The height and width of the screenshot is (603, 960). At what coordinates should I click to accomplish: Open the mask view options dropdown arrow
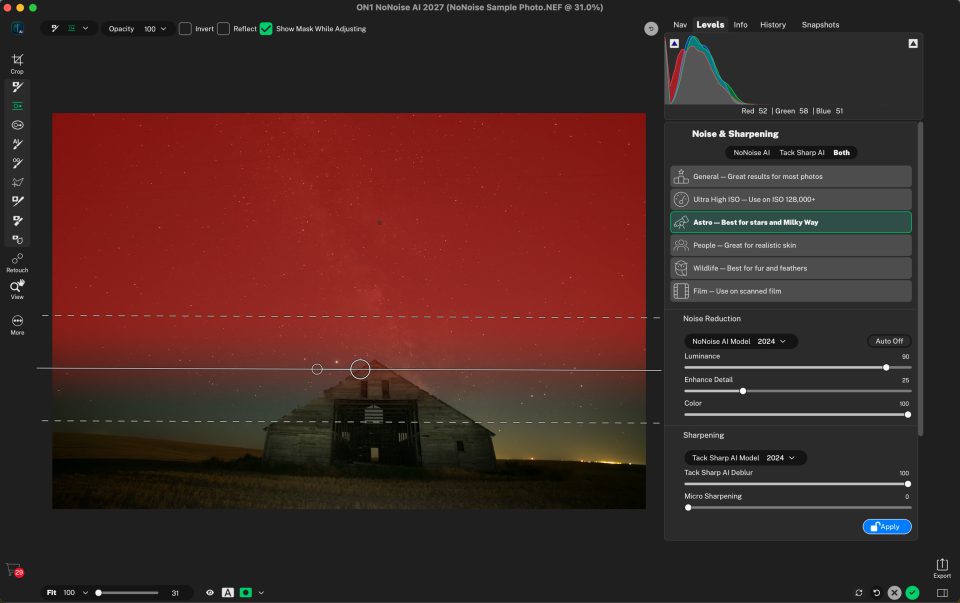pyautogui.click(x=261, y=593)
